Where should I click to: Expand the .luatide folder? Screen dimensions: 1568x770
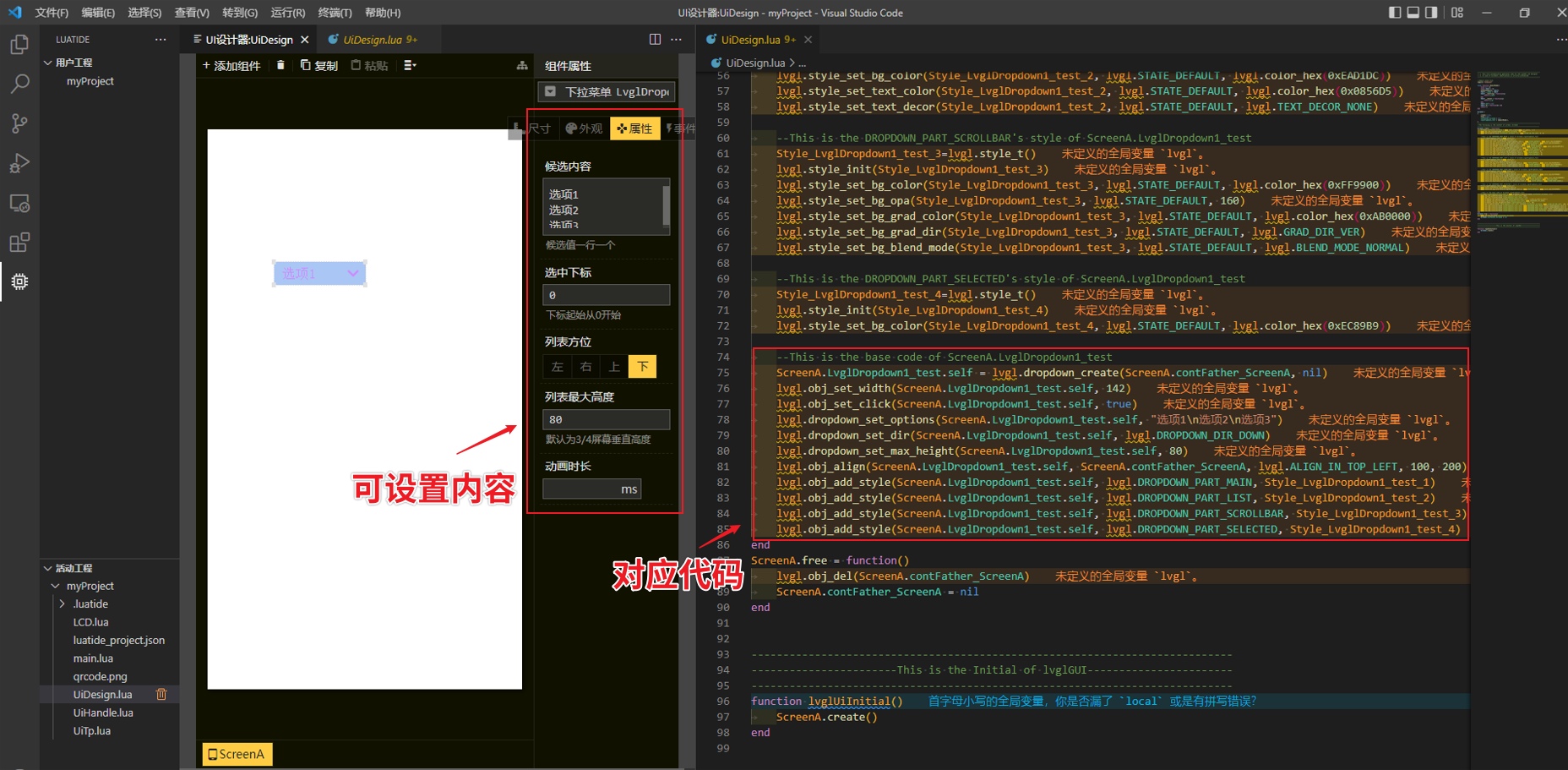tap(62, 603)
